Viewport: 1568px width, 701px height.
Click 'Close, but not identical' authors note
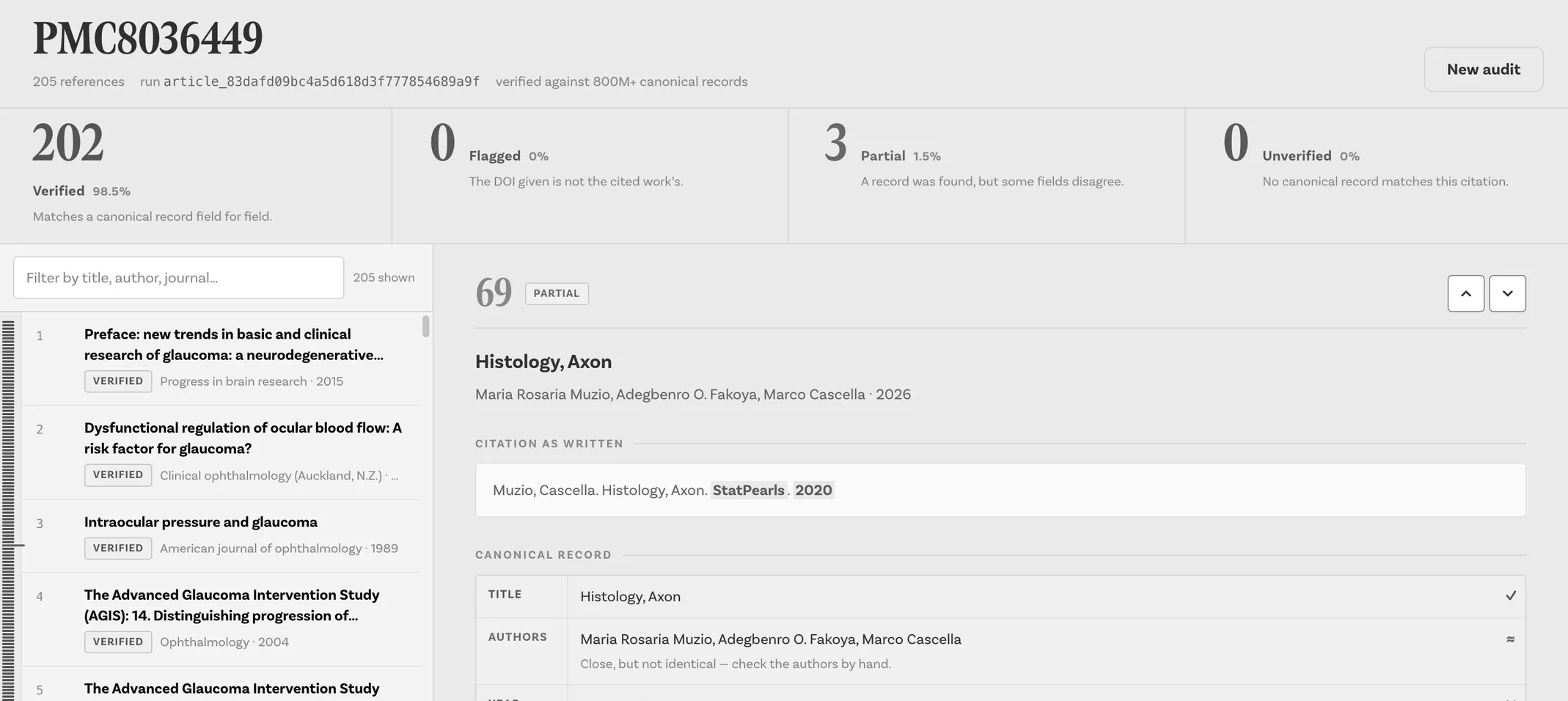tap(736, 664)
